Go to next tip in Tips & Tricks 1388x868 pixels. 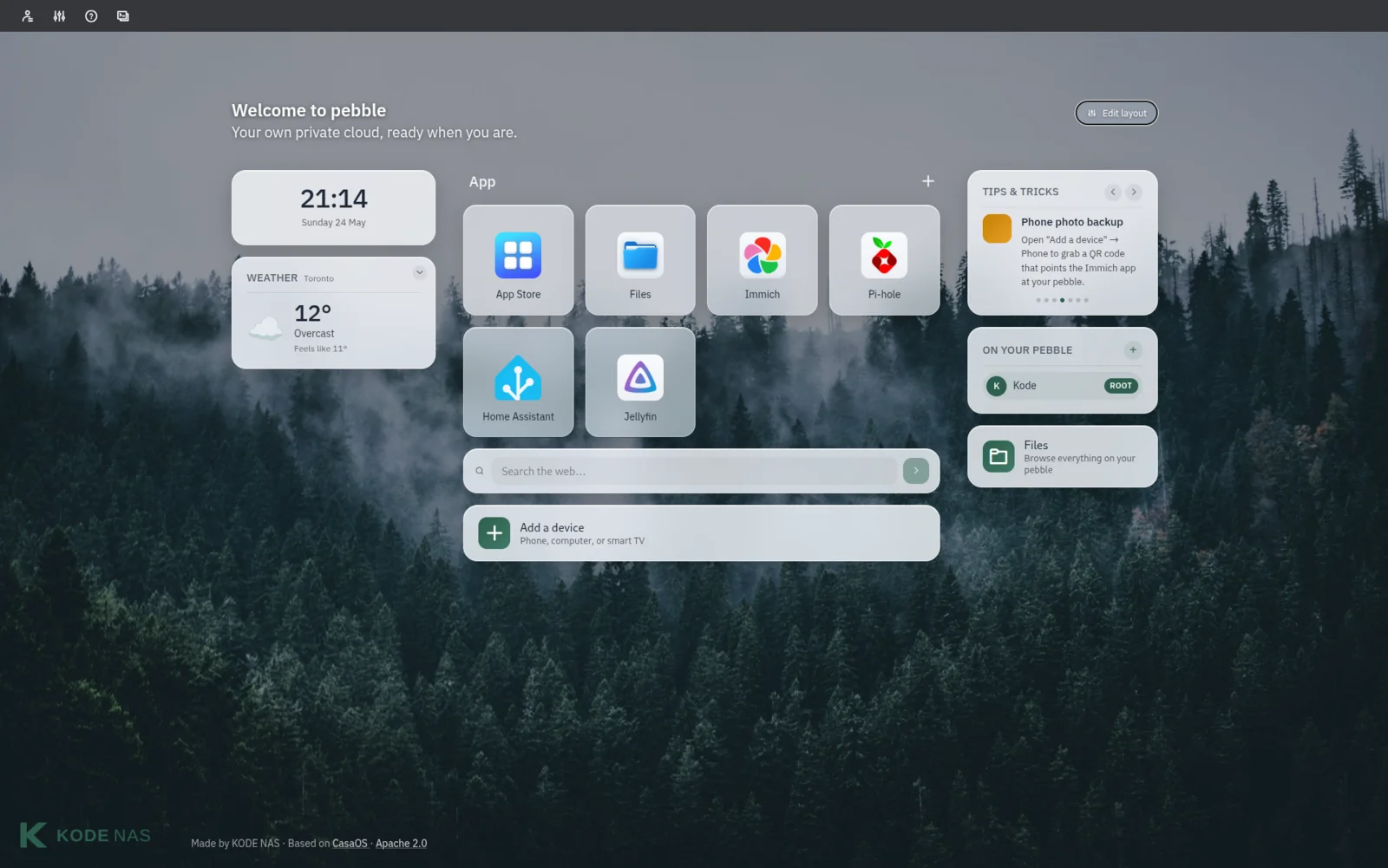tap(1134, 192)
